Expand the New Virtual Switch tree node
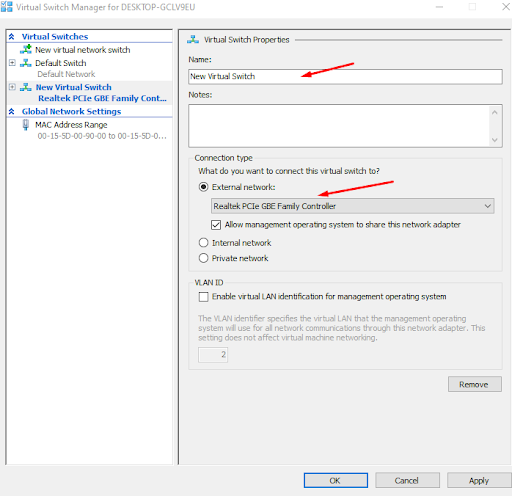This screenshot has height=496, width=512. [12, 87]
